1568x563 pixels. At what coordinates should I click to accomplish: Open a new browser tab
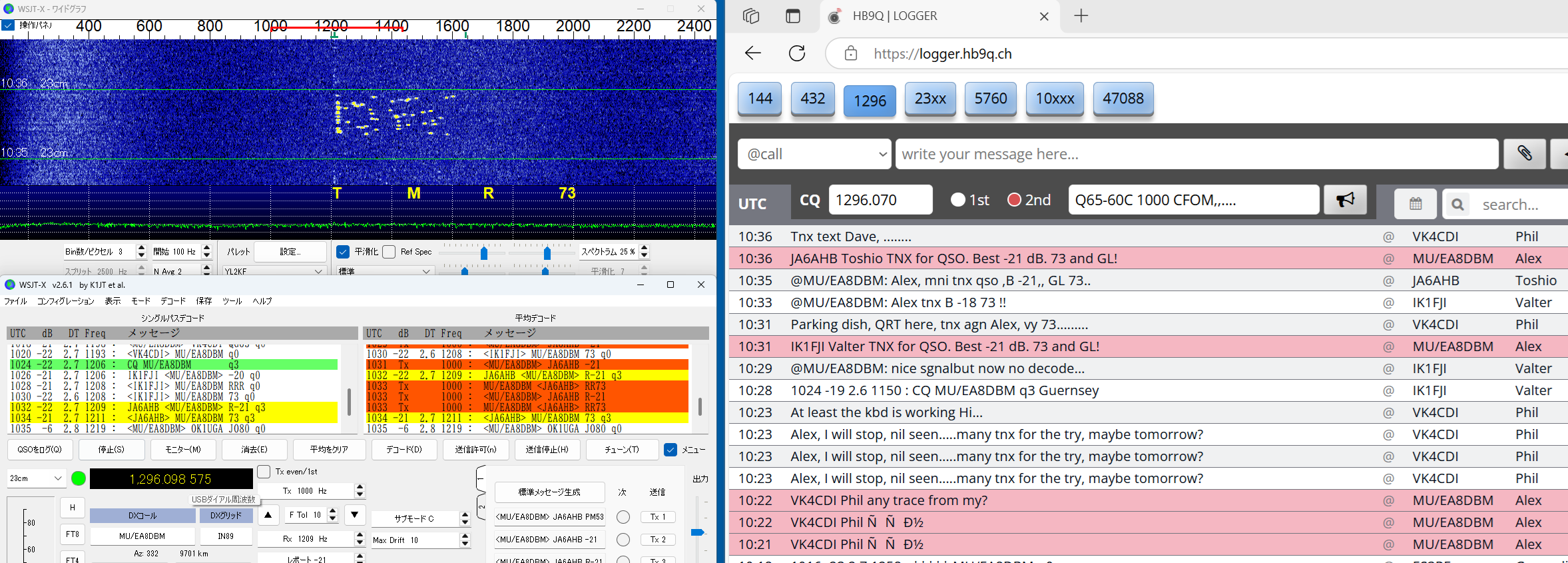pos(1081,16)
